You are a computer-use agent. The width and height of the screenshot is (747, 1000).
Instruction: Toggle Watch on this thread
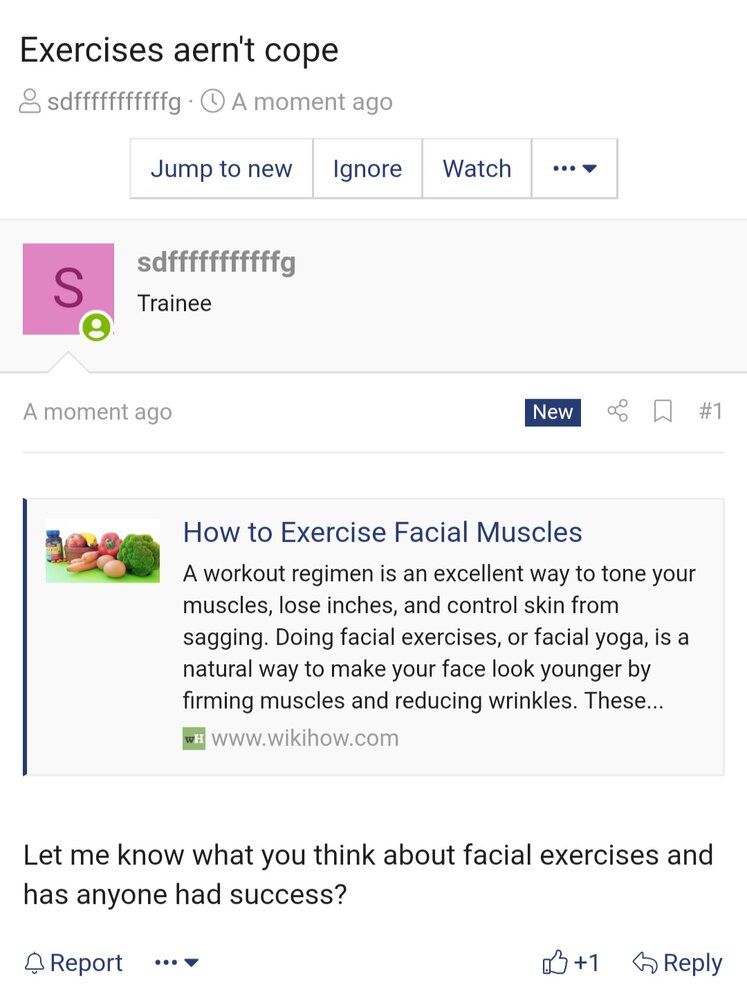point(477,168)
